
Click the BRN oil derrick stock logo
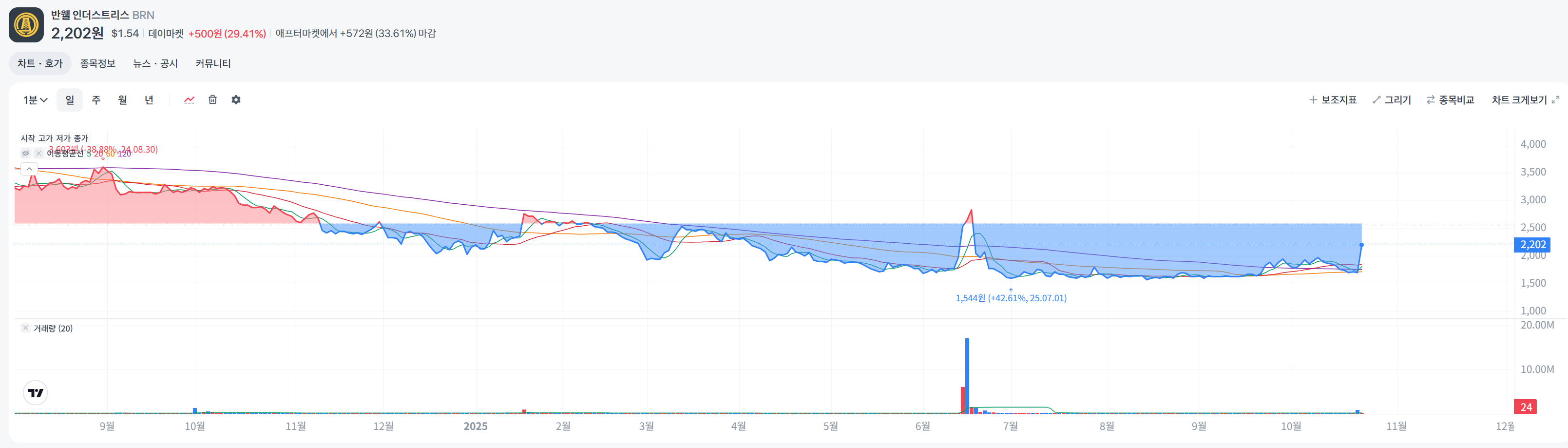click(26, 25)
